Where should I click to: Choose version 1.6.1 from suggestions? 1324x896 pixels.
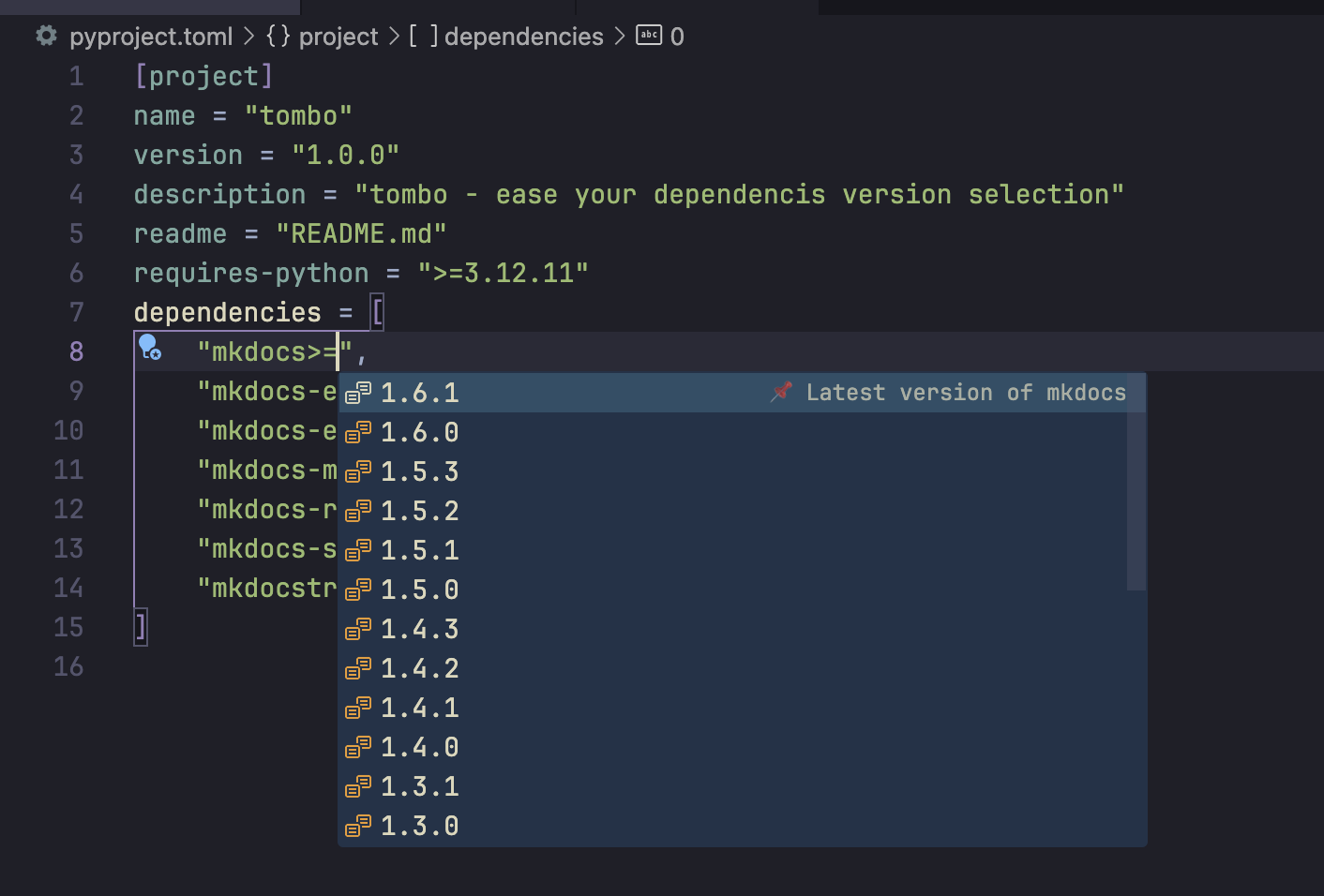(x=742, y=393)
